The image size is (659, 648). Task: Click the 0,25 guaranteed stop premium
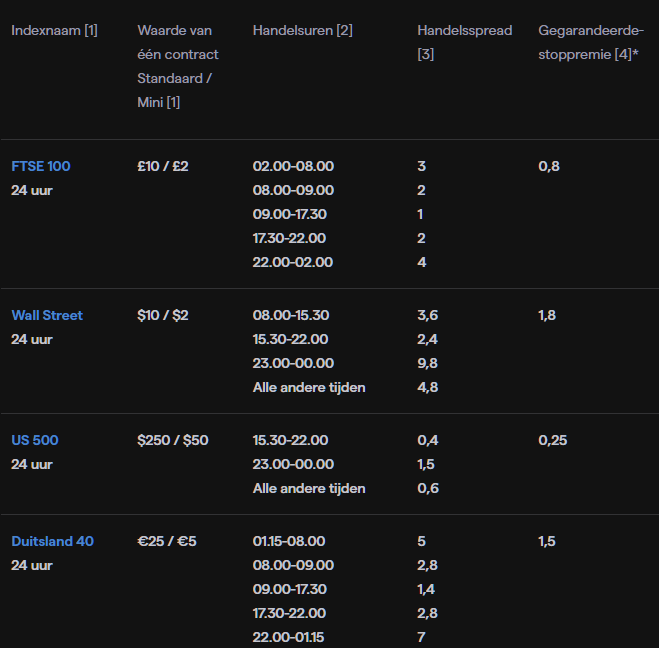click(x=554, y=440)
